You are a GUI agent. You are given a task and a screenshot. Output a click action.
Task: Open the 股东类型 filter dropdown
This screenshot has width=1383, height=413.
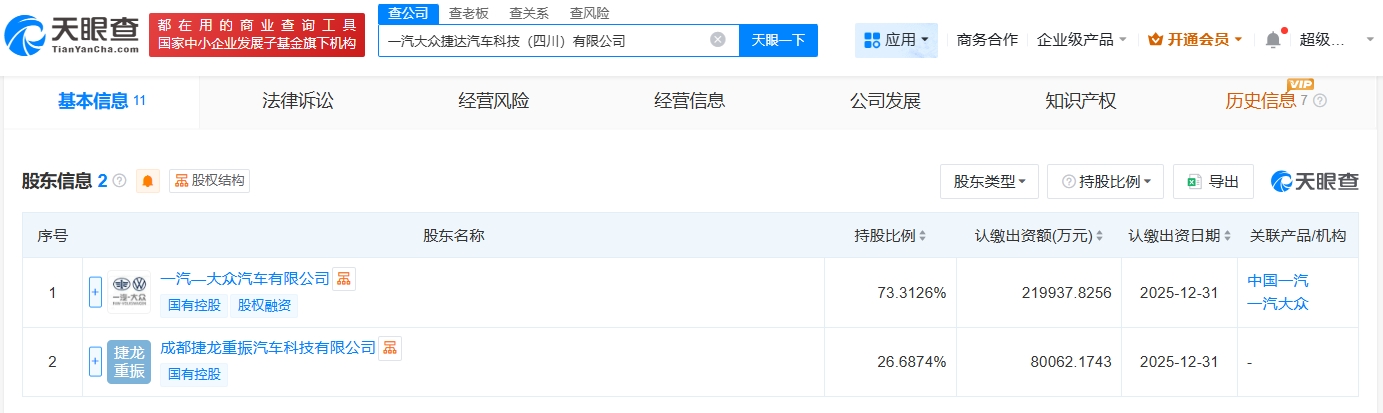989,181
